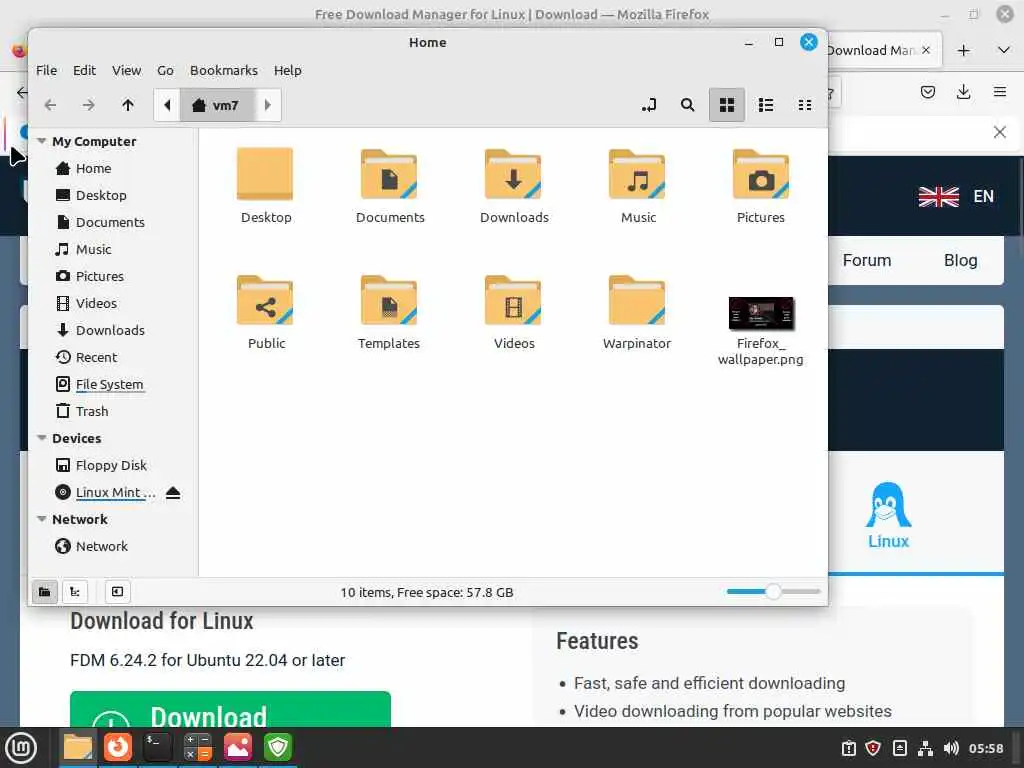The image size is (1024, 768).
Task: Open file search with the magnifier icon
Action: click(x=687, y=105)
